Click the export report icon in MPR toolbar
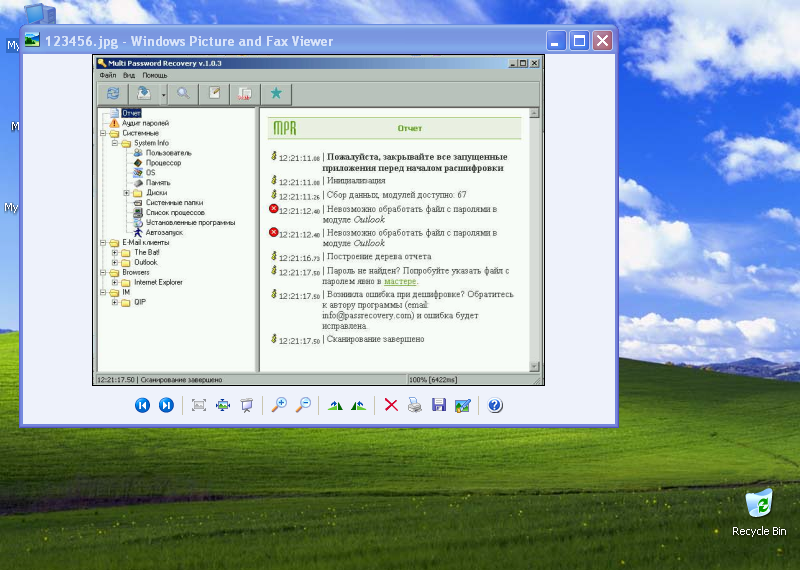Viewport: 800px width, 570px height. [144, 93]
